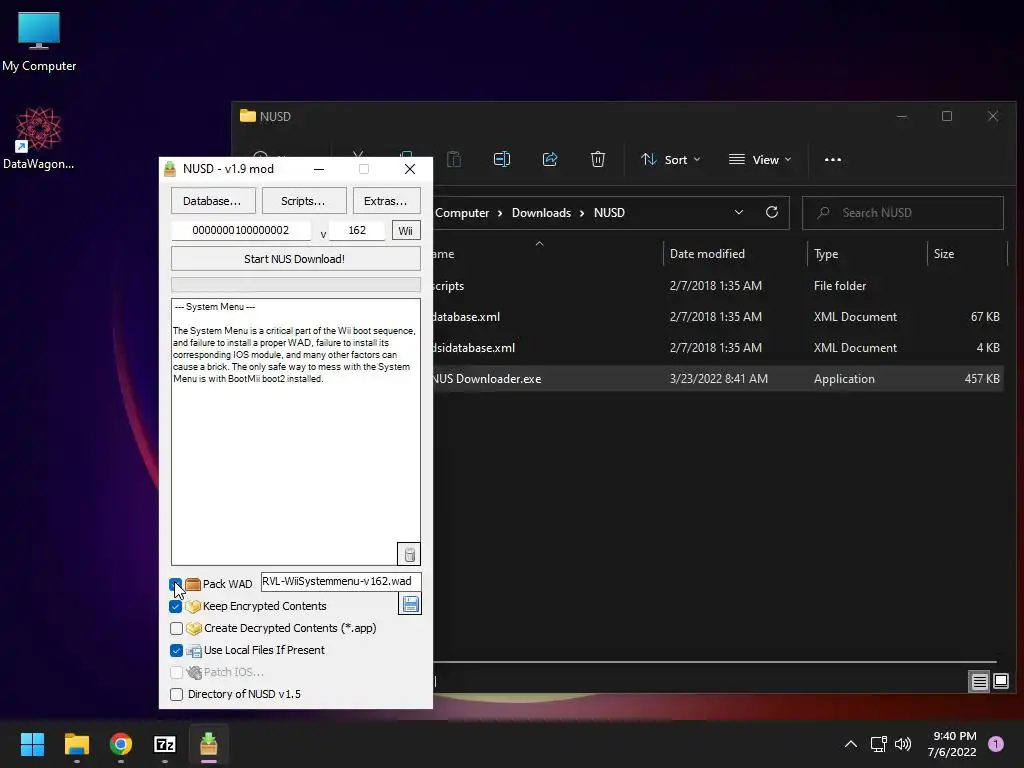Toggle the Pack WAD checkbox
Screen dimensions: 1024x768
[x=176, y=584]
